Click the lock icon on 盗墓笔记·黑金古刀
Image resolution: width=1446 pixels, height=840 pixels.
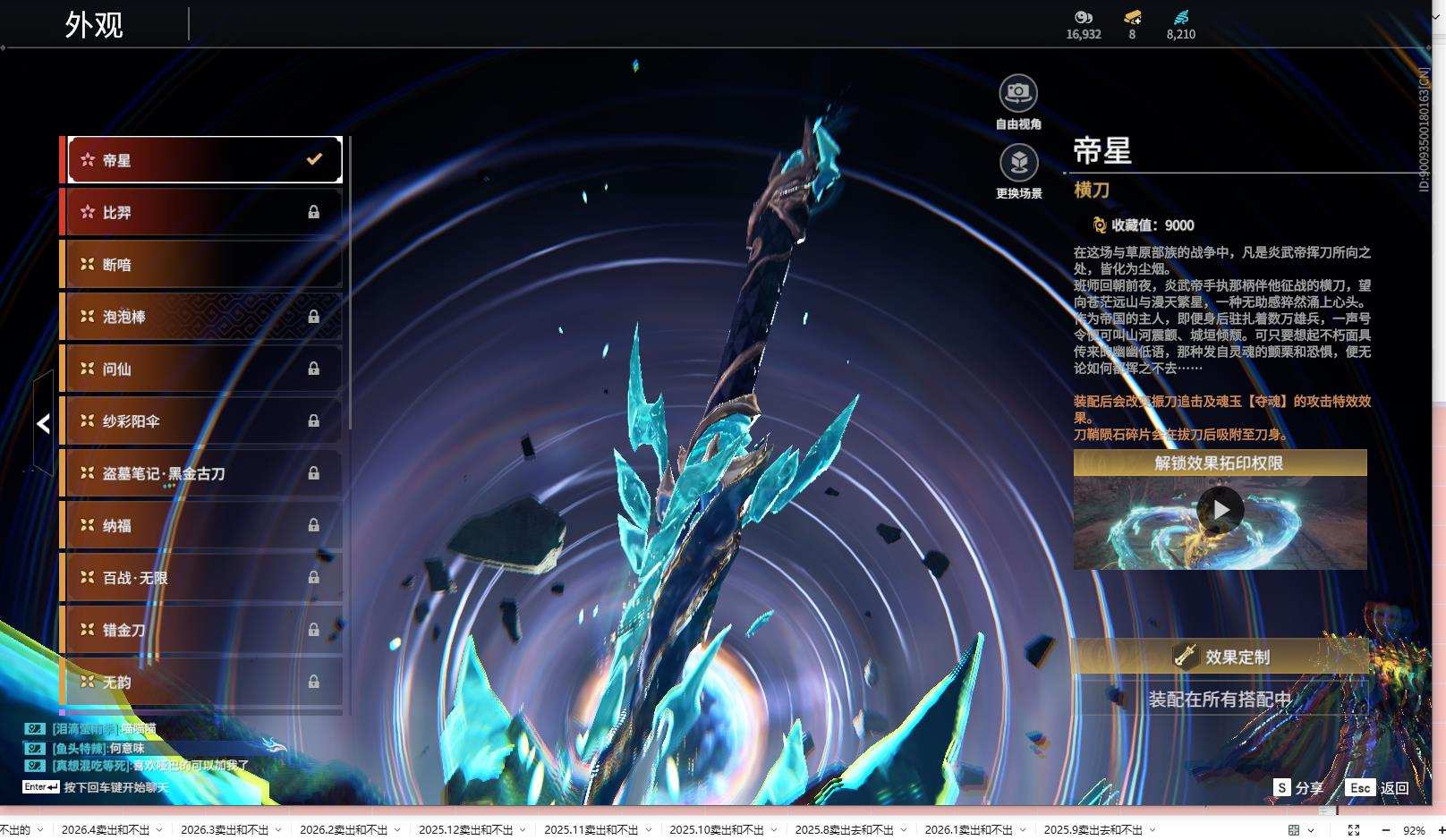(314, 473)
